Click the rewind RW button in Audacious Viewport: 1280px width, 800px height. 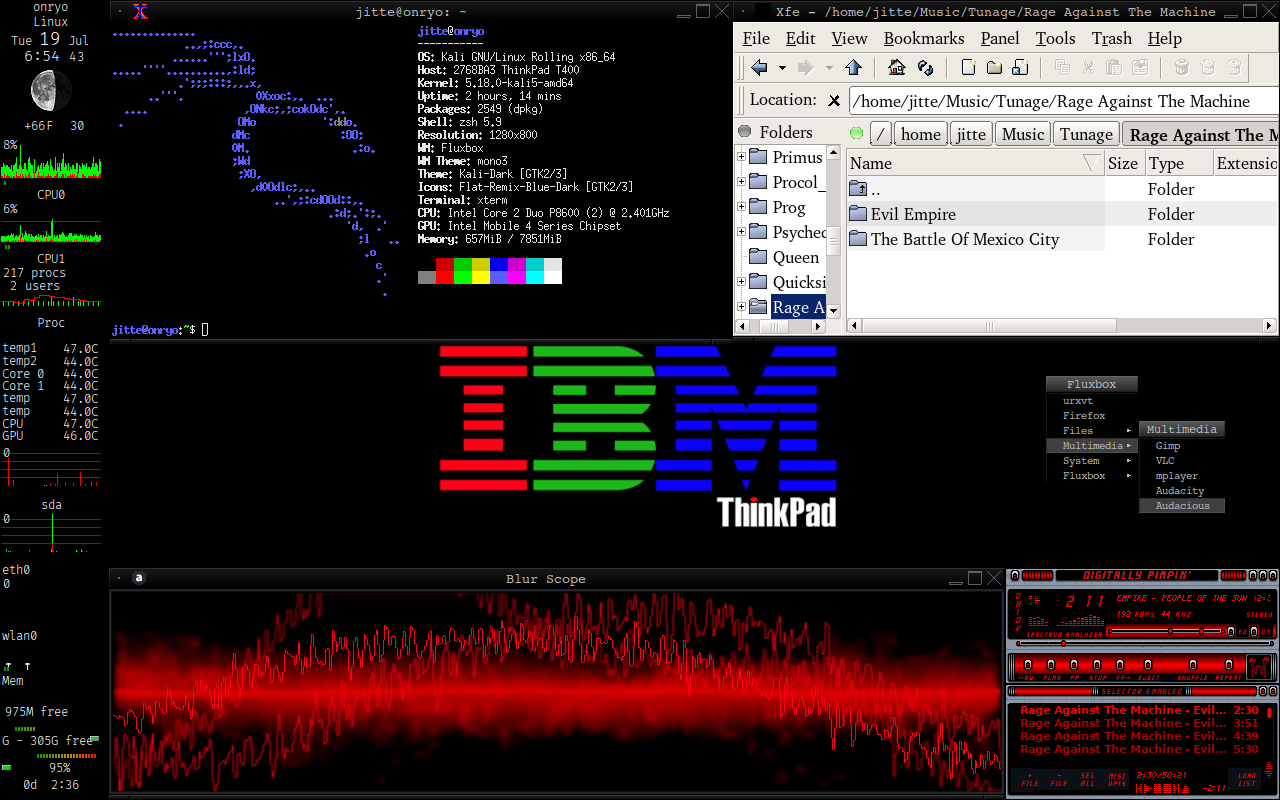1028,664
